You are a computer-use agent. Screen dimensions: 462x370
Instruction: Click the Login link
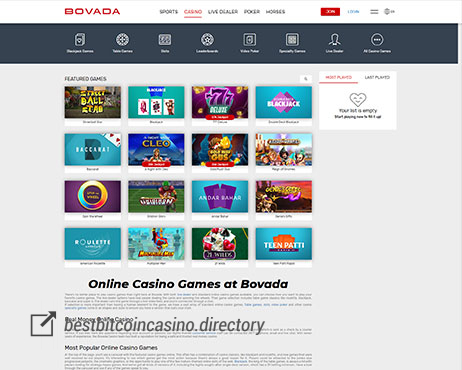353,12
